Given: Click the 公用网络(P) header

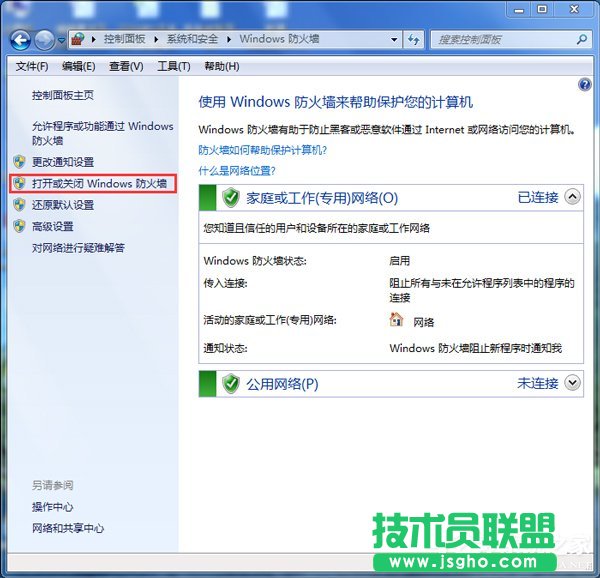Looking at the screenshot, I should [282, 384].
